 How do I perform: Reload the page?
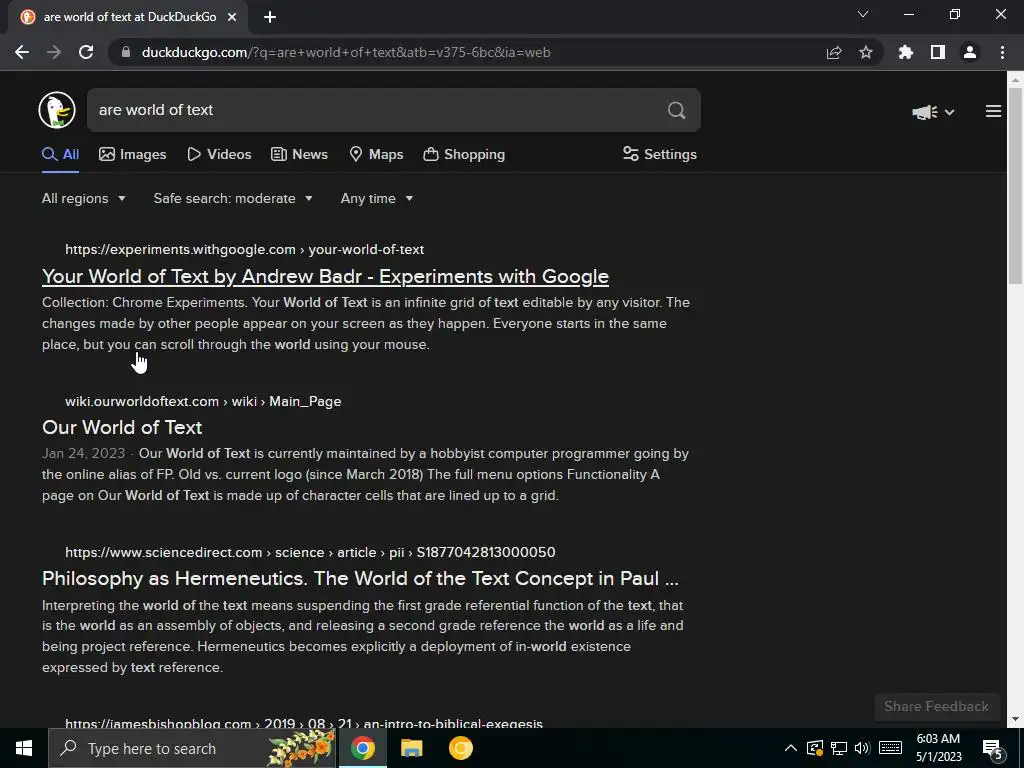(86, 52)
